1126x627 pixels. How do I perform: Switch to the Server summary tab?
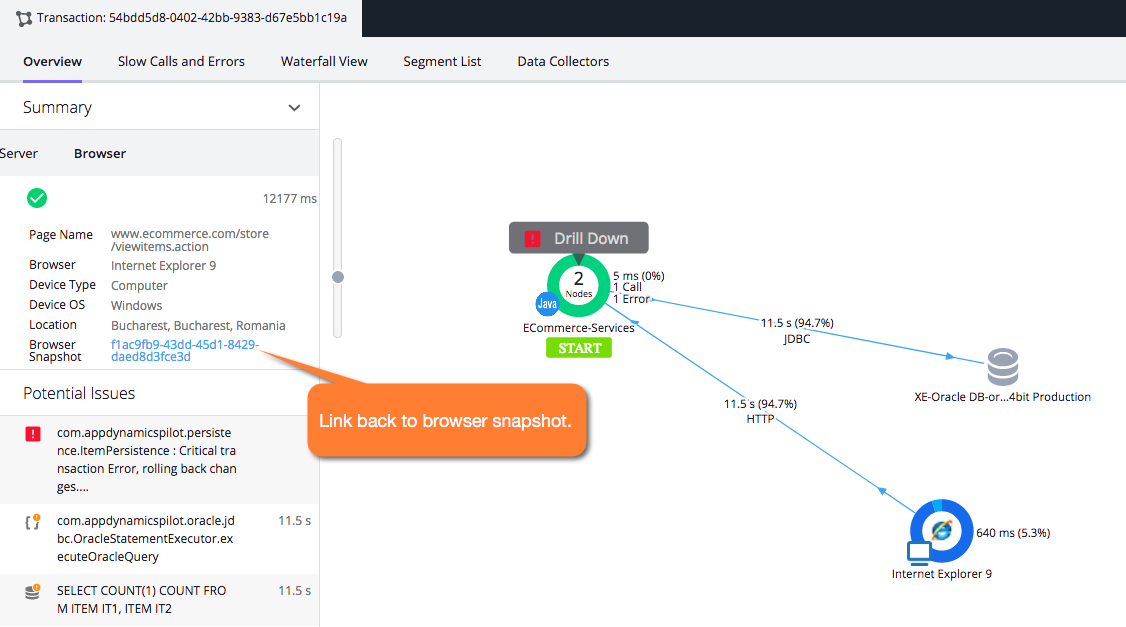point(19,154)
